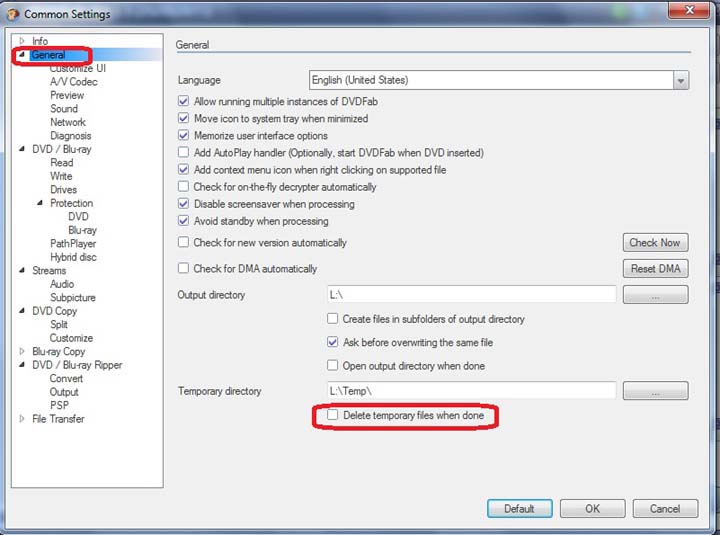Select Streams category

tap(49, 270)
